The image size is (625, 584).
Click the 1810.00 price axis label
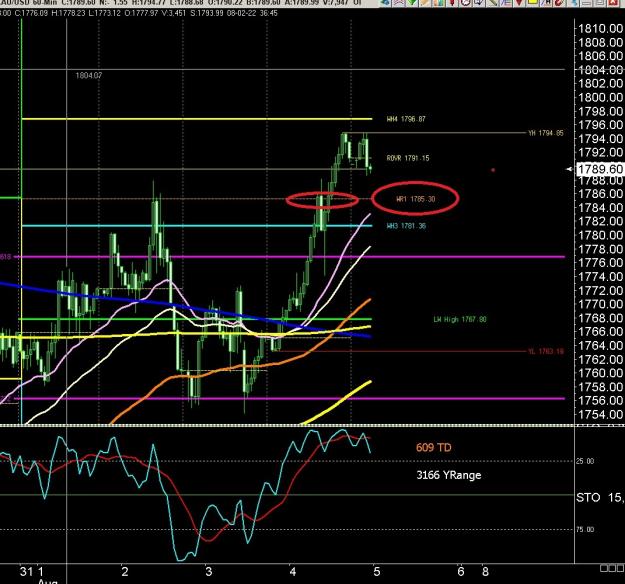click(600, 28)
